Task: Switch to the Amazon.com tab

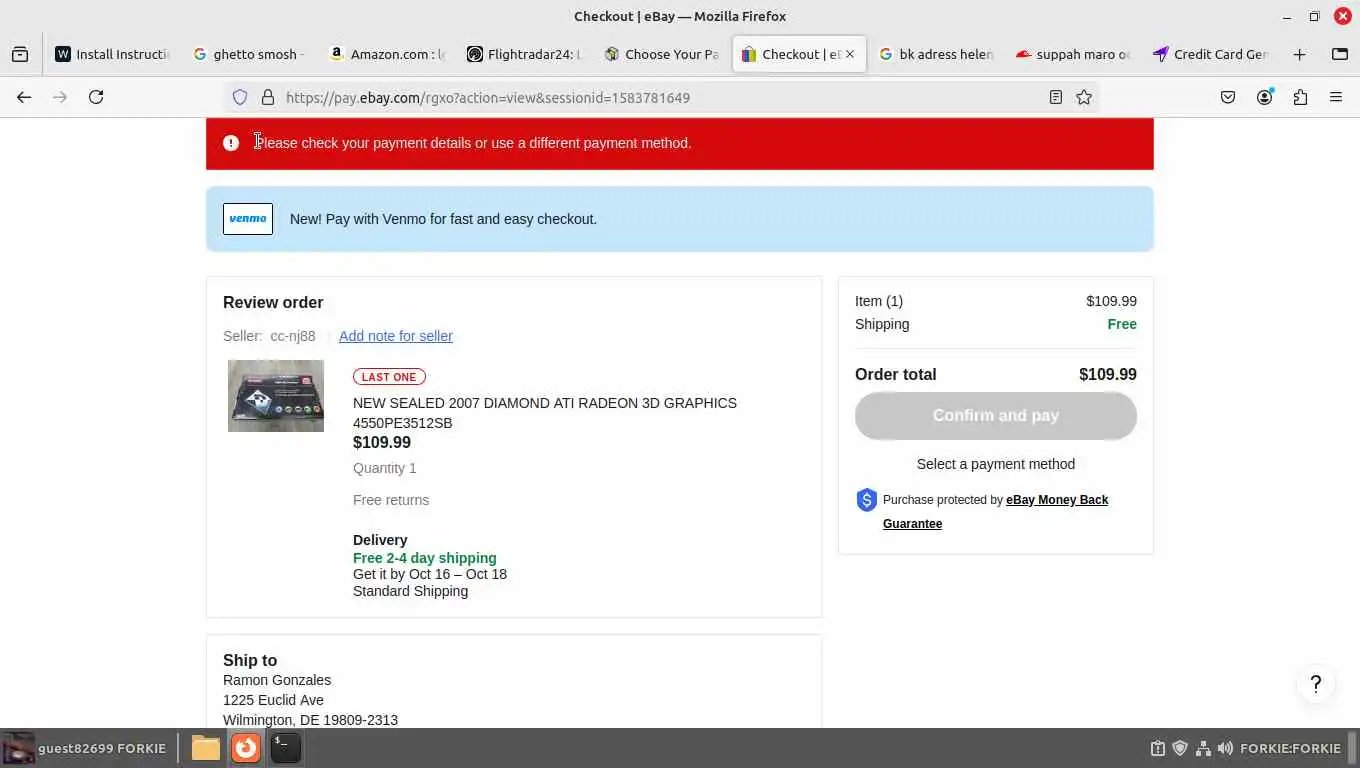Action: point(387,54)
